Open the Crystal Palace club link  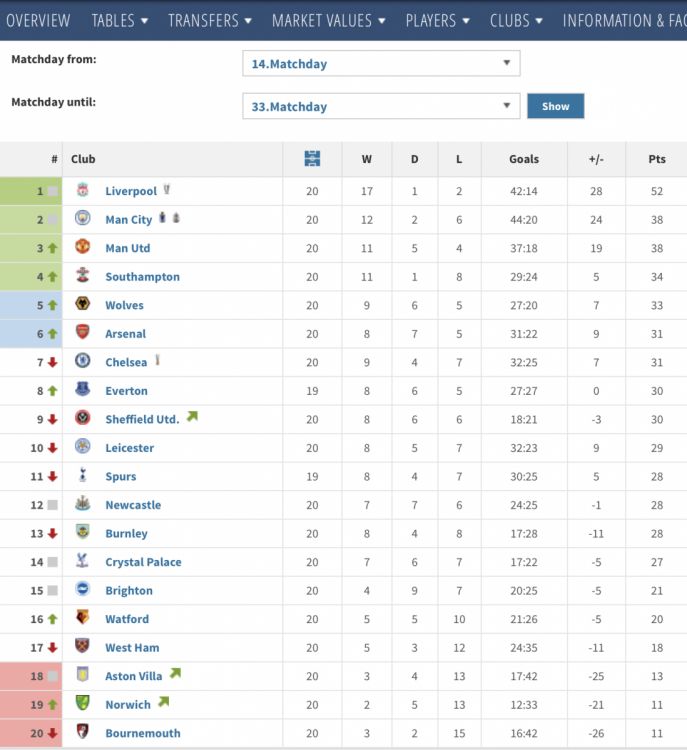pyautogui.click(x=143, y=562)
